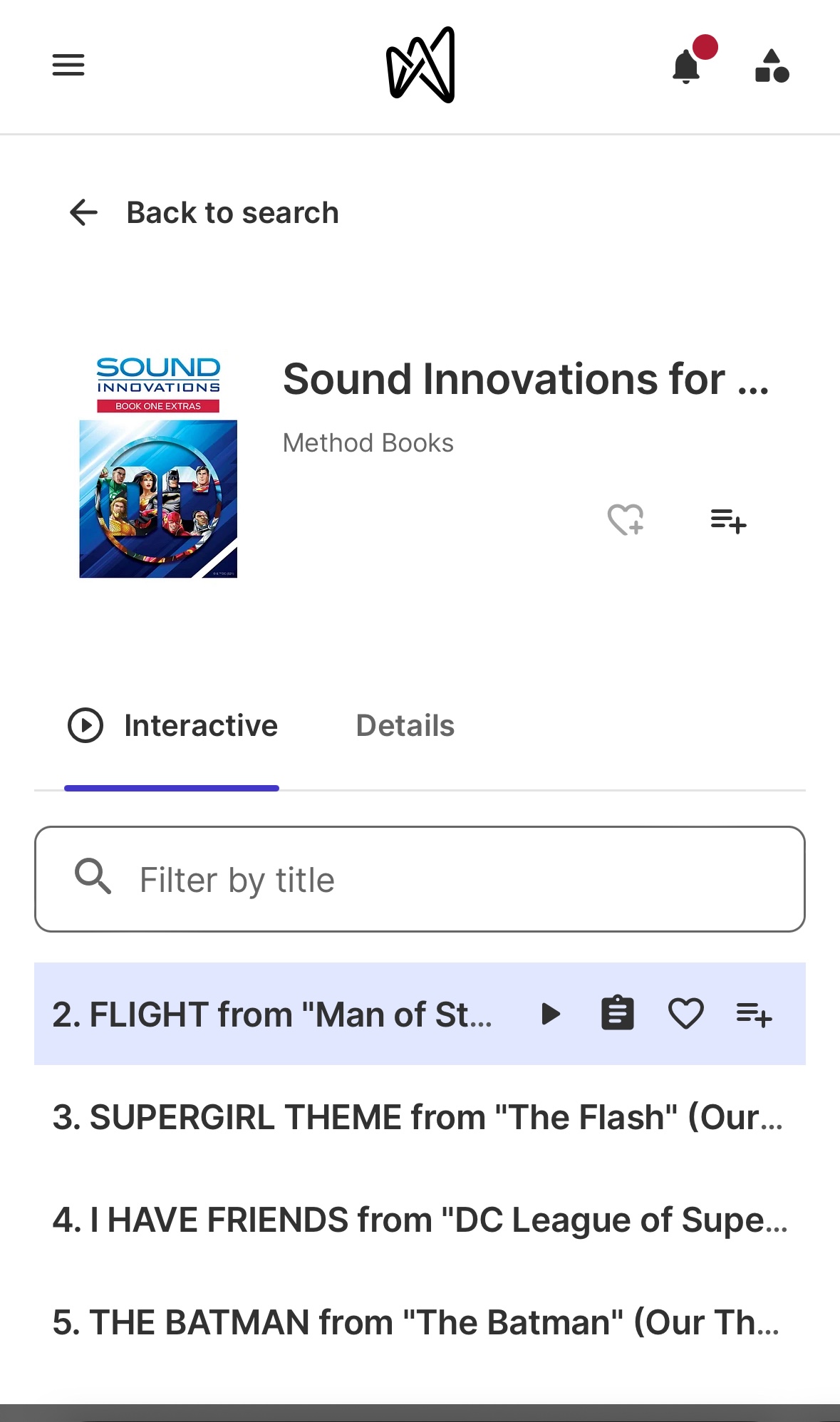Play the FLIGHT track
Screen dimensions: 840x1422
tap(550, 1014)
